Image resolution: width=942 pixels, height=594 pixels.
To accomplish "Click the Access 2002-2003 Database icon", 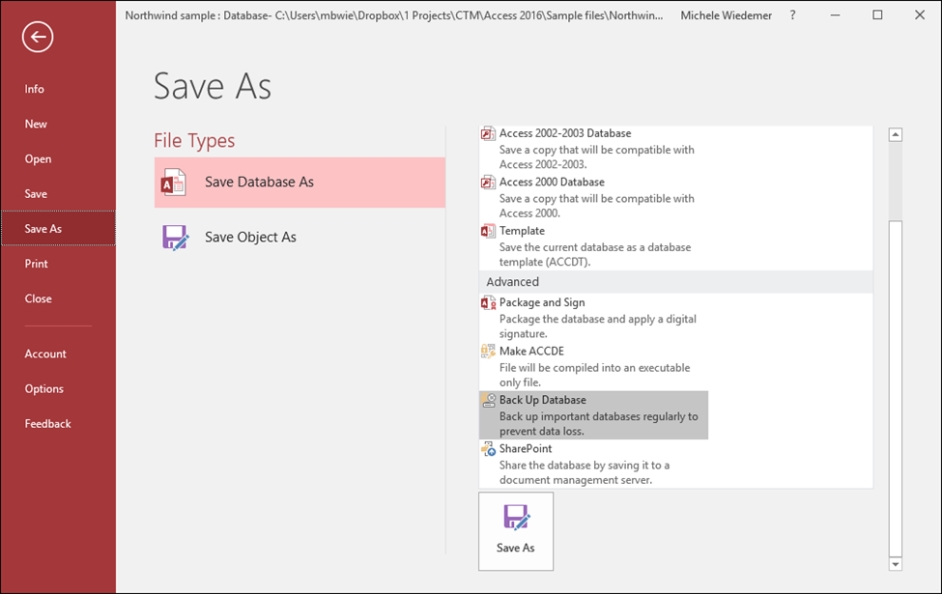I will pyautogui.click(x=488, y=133).
